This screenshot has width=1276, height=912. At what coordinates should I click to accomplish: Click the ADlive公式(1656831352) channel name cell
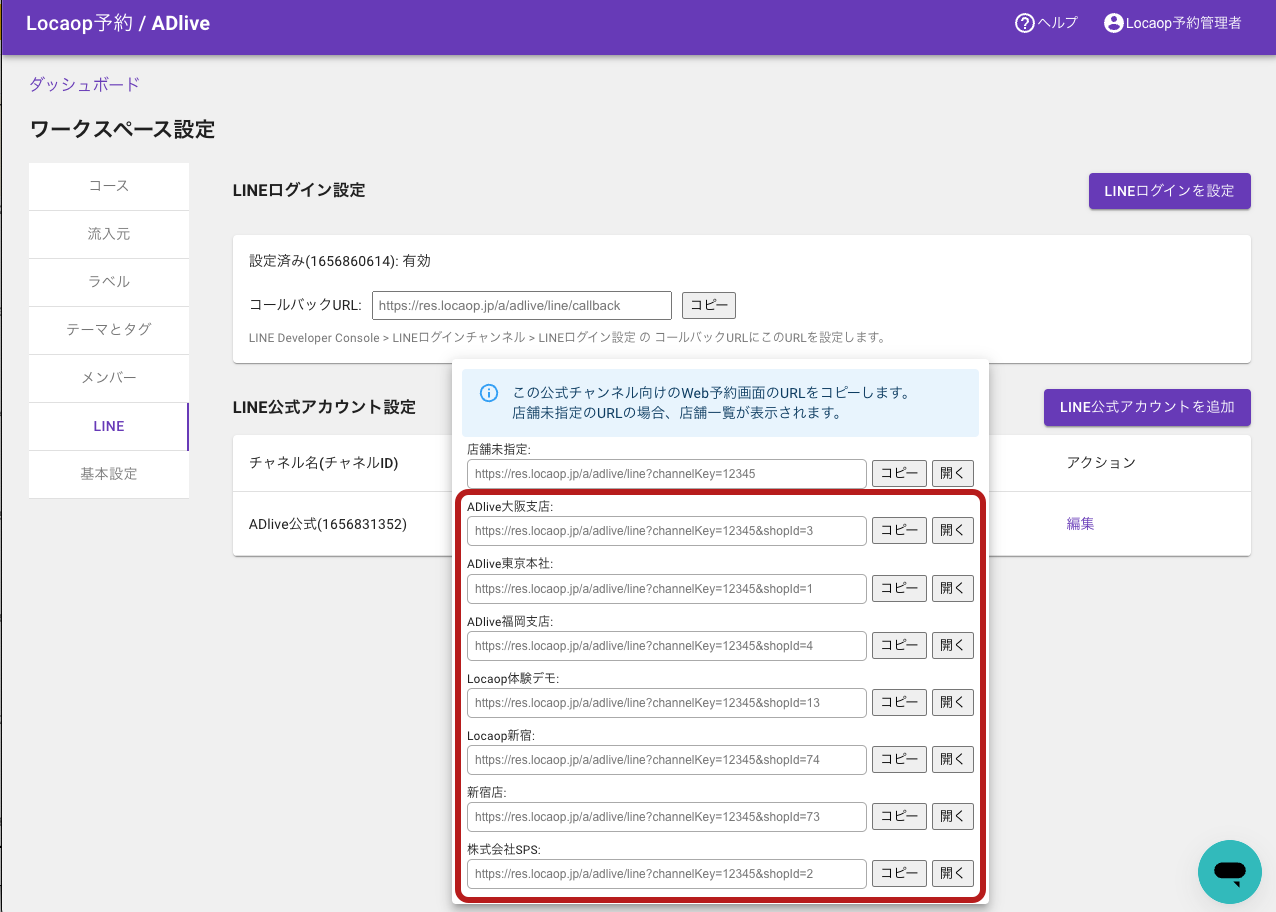point(328,523)
